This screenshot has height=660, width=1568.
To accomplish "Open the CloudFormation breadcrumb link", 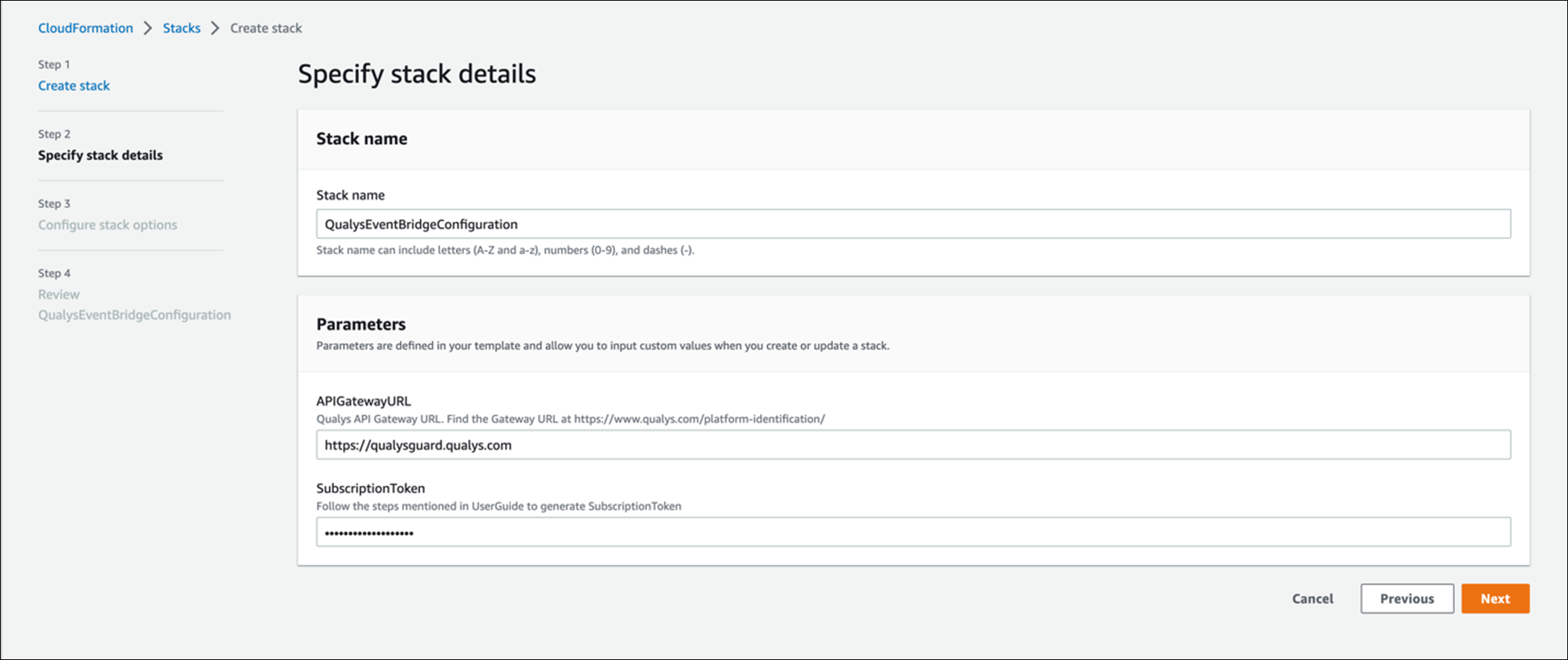I will pos(86,28).
